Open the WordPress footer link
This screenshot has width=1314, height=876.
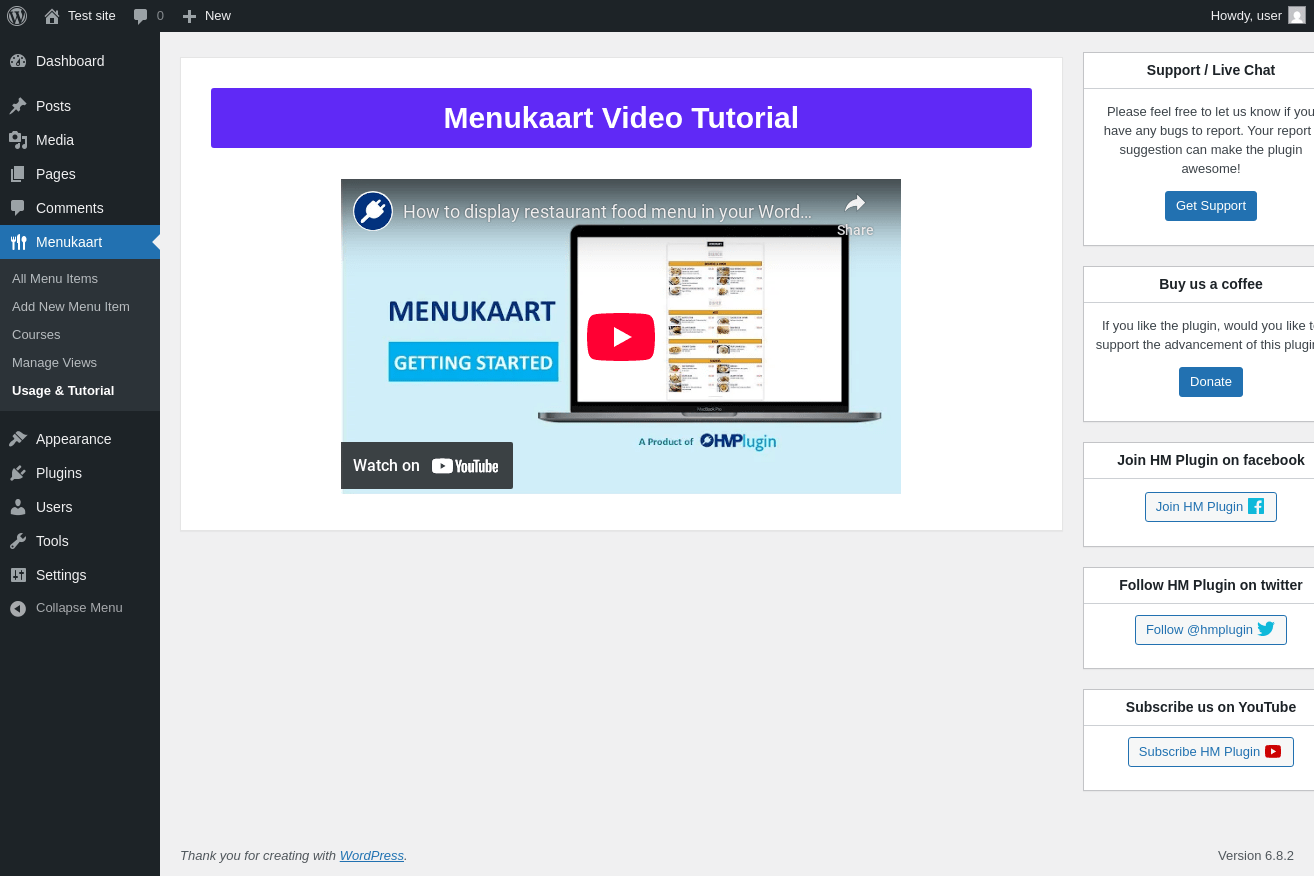[x=372, y=856]
